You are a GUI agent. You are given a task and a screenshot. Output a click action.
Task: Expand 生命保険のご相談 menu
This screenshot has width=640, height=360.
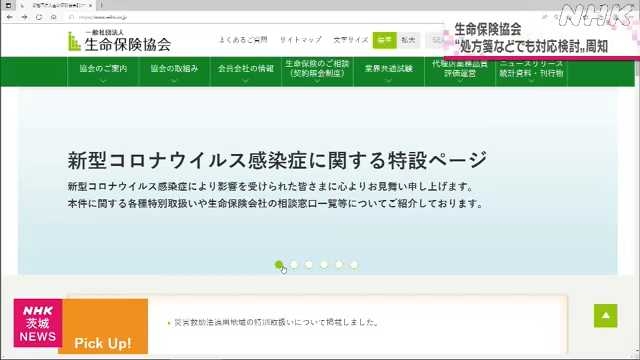[317, 71]
